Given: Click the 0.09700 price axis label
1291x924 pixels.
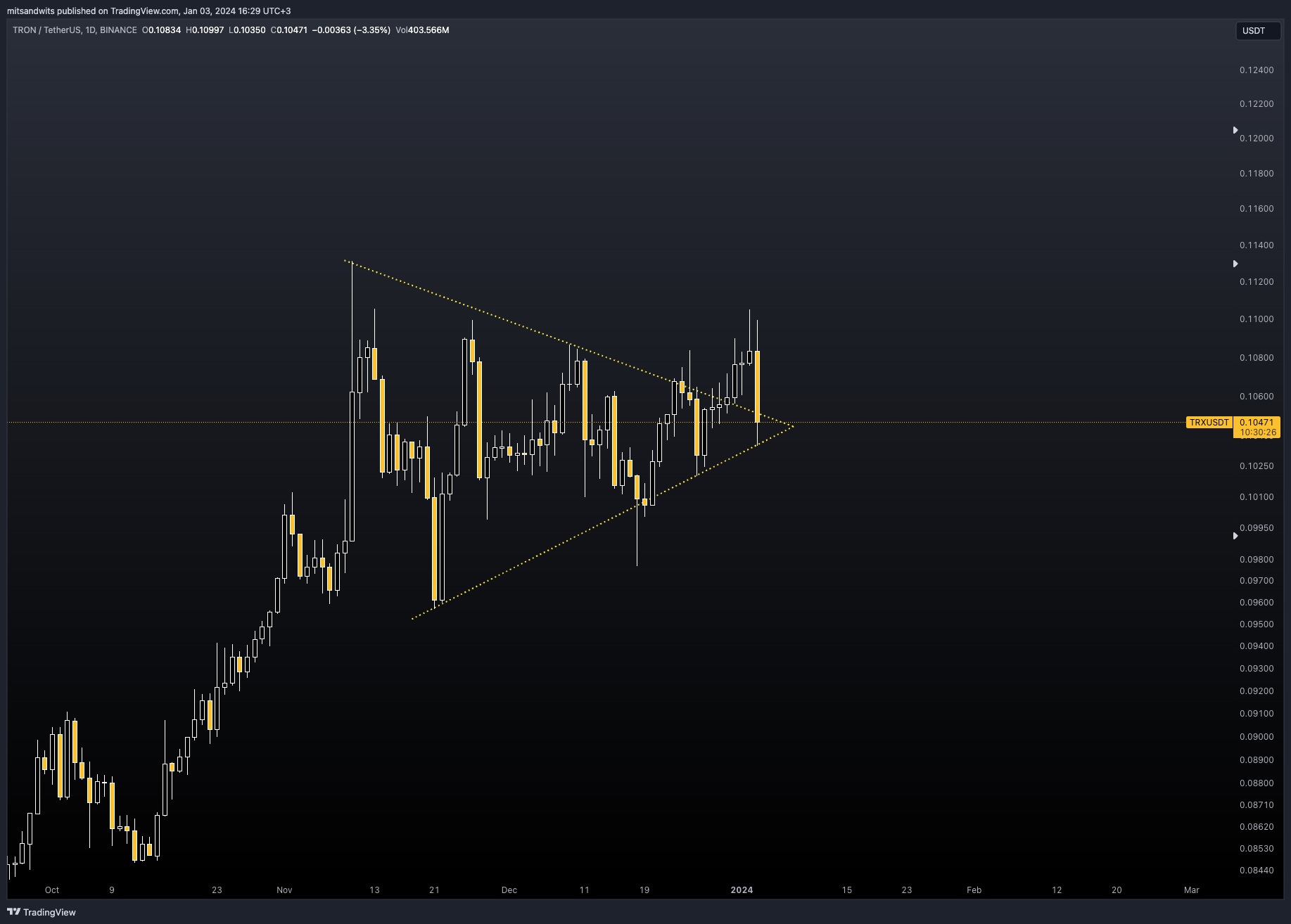Looking at the screenshot, I should pos(1257,581).
